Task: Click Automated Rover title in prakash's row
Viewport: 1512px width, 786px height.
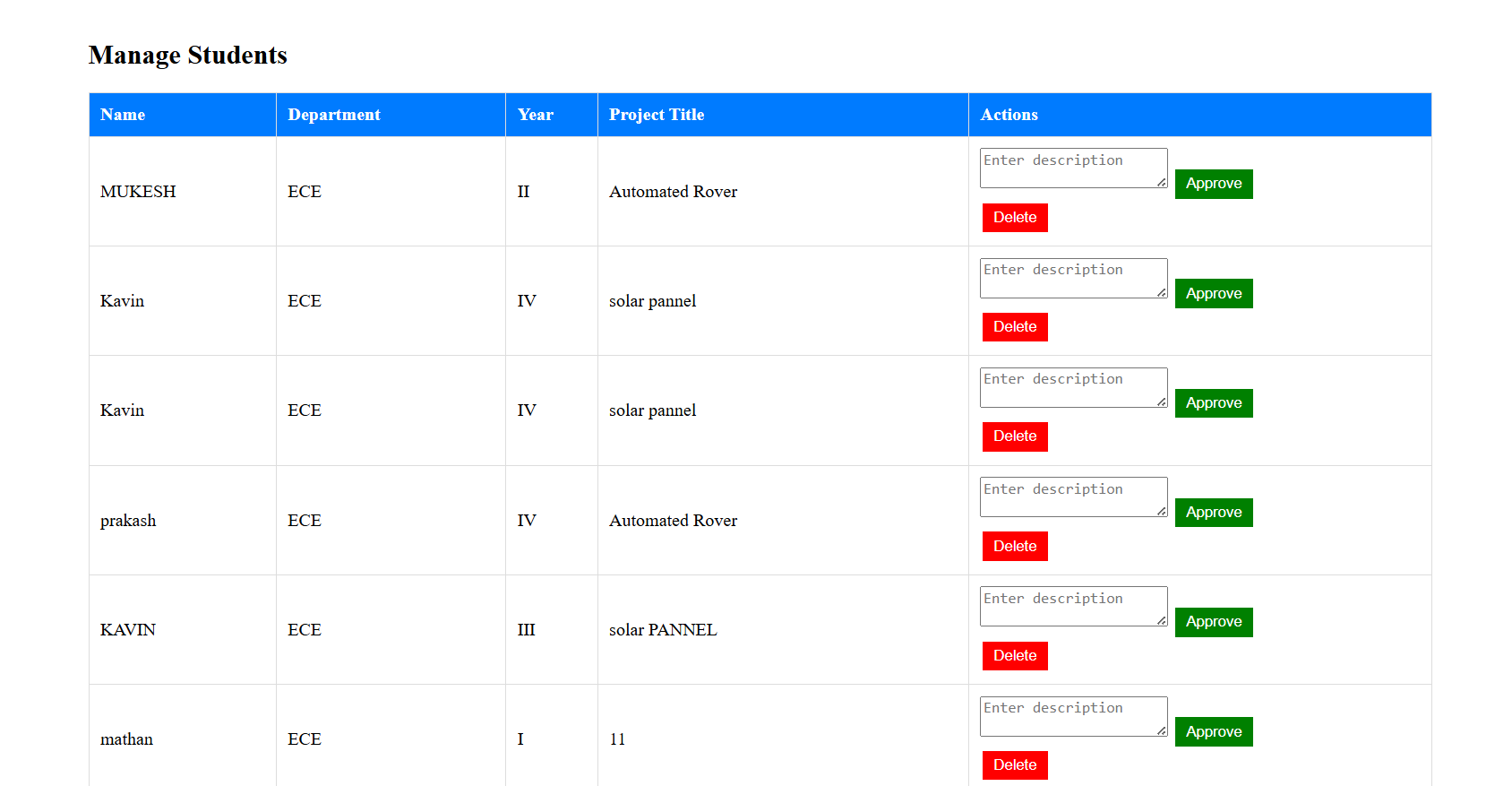Action: click(674, 521)
